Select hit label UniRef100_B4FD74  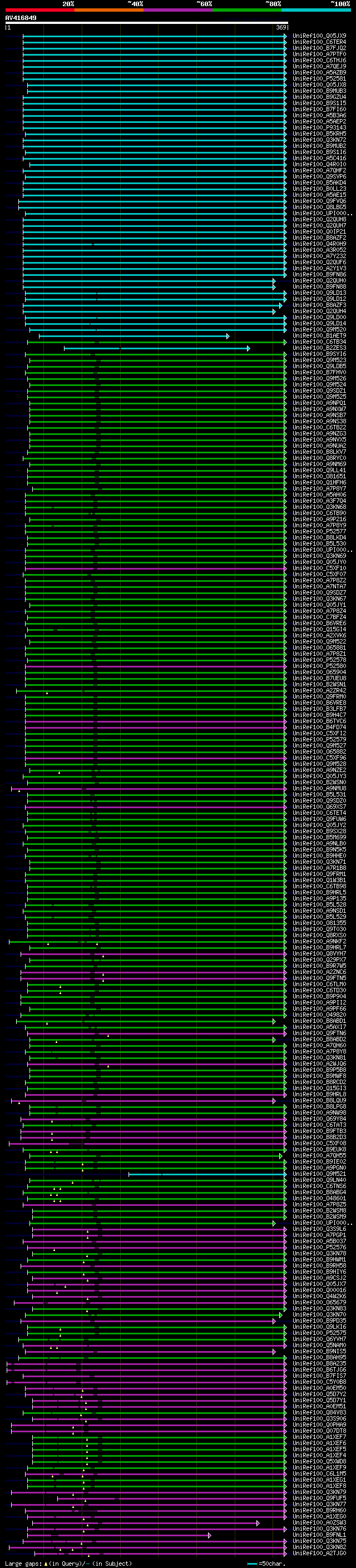(319, 728)
